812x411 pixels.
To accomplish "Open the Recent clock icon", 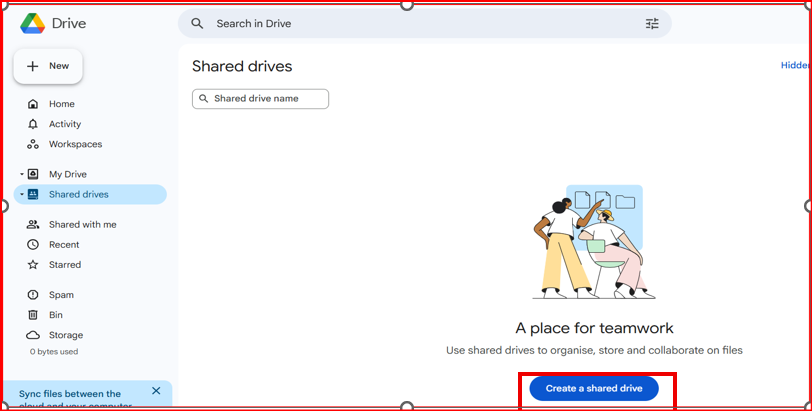I will tap(33, 245).
